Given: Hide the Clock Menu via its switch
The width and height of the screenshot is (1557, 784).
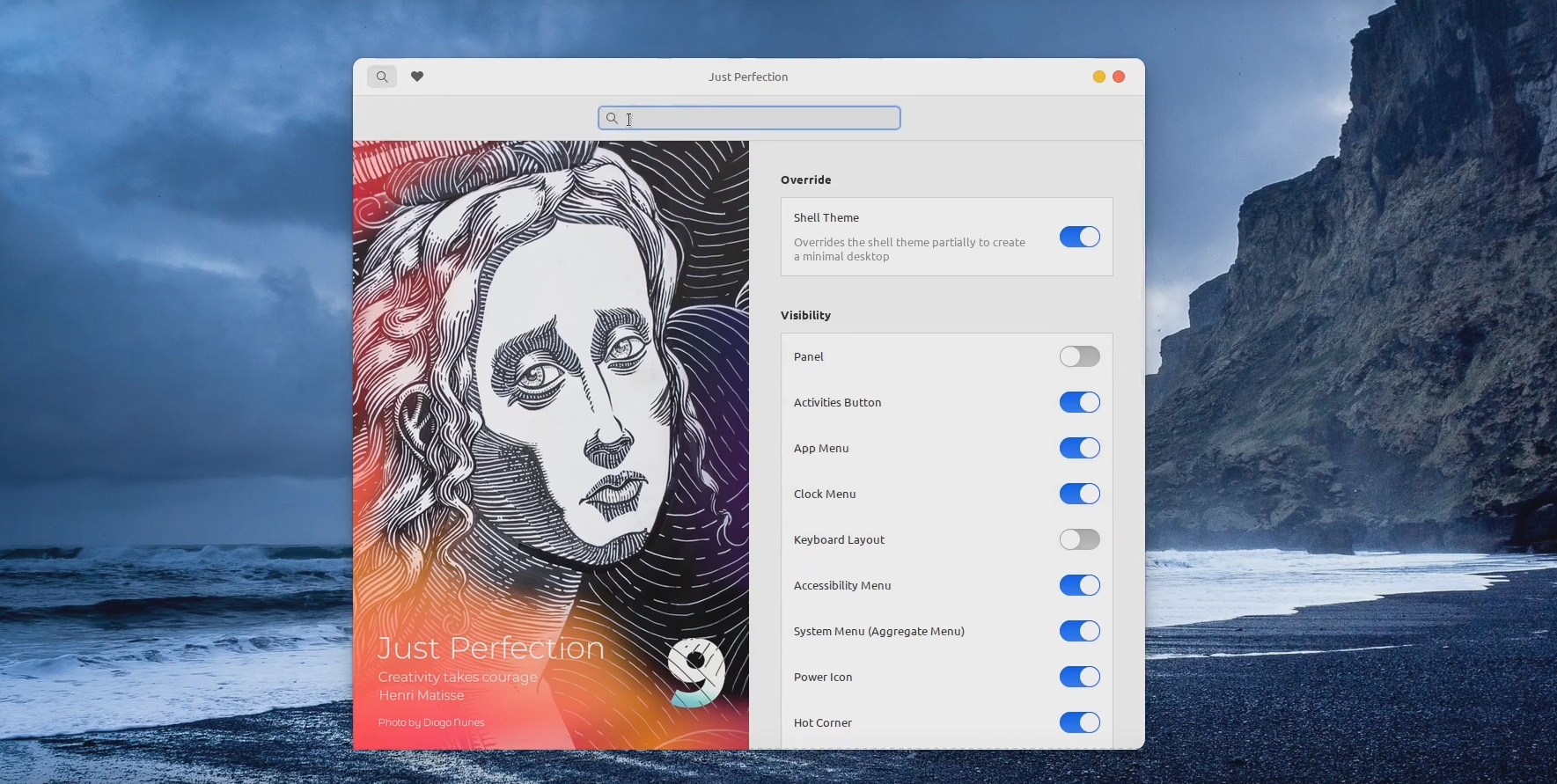Looking at the screenshot, I should 1079,494.
